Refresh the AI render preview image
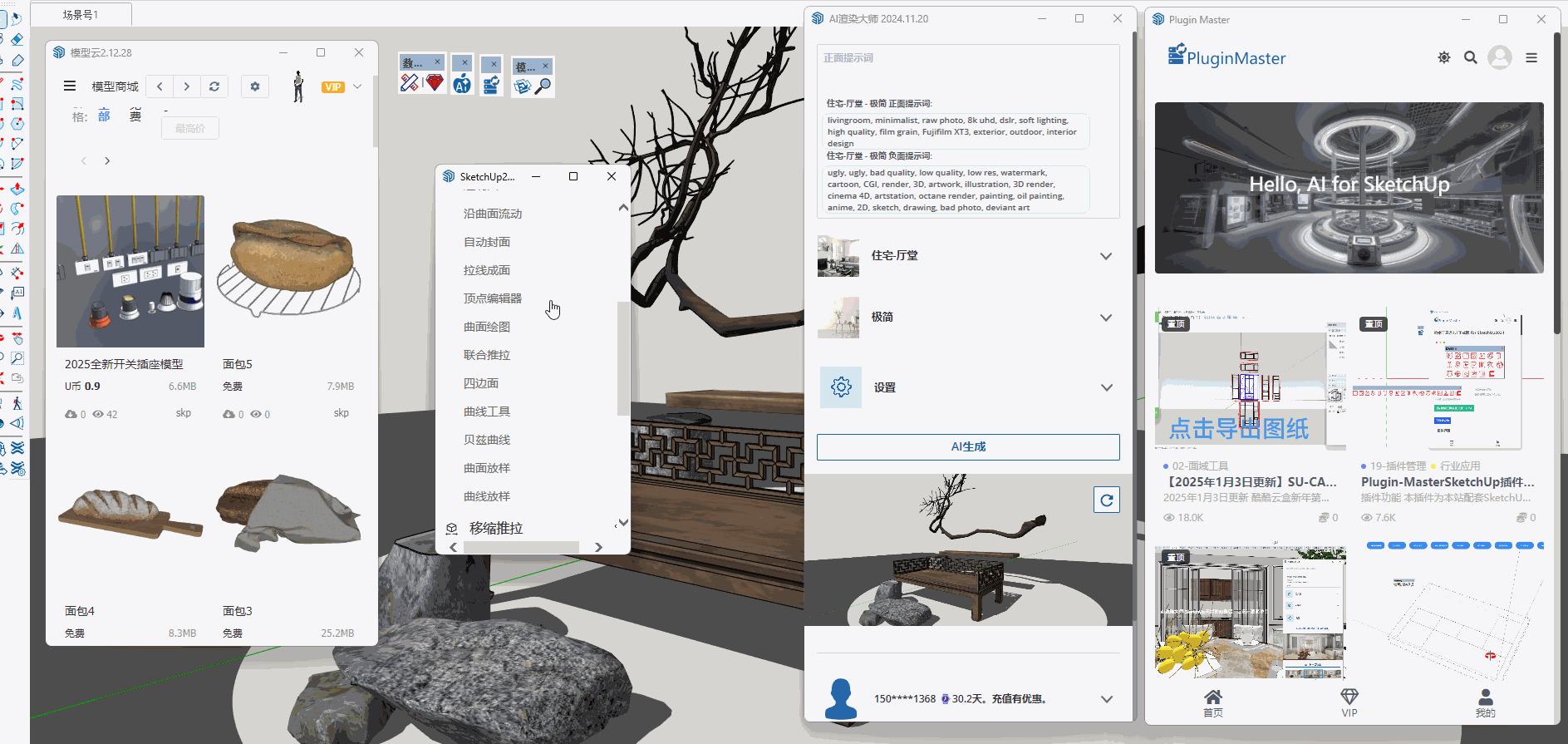Viewport: 1568px width, 744px height. pos(1106,500)
